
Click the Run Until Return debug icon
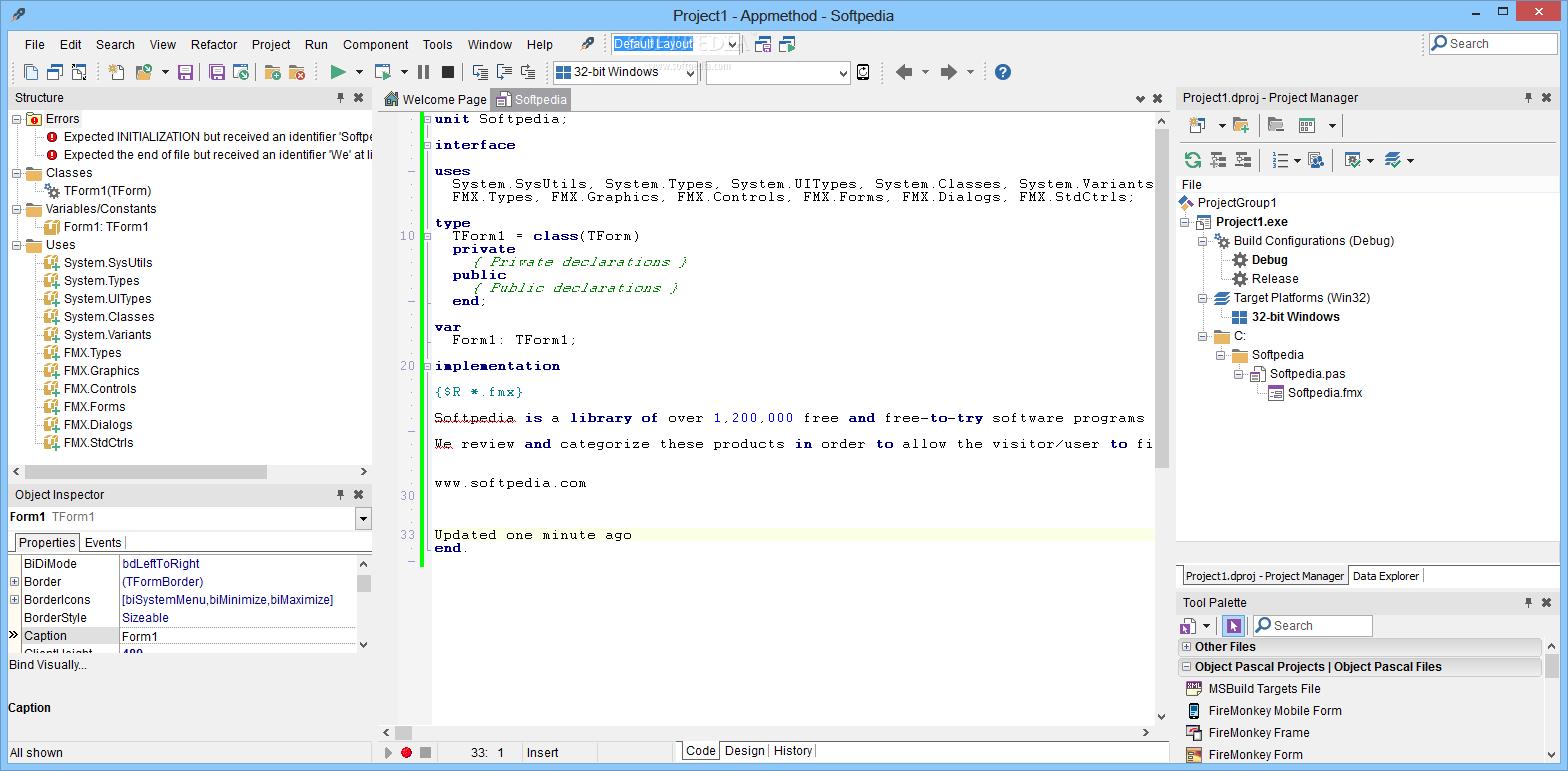(x=528, y=72)
